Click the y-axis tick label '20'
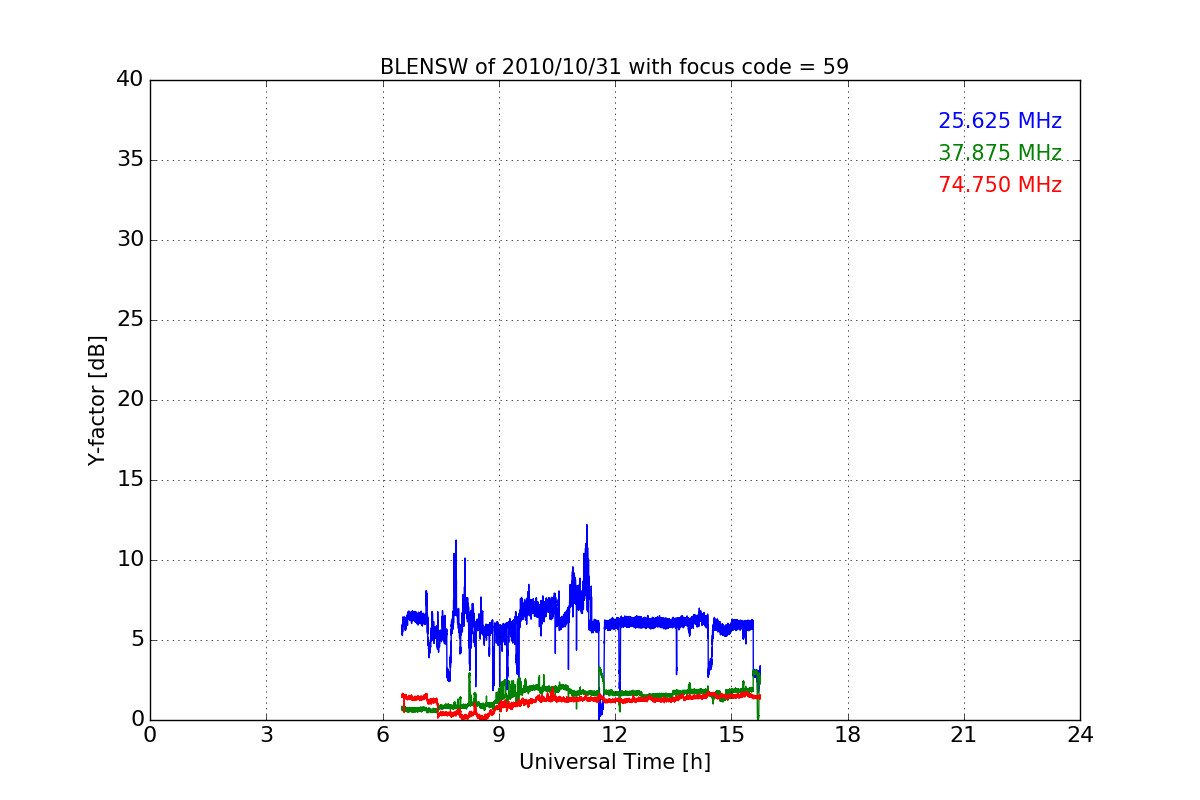The height and width of the screenshot is (800, 1200). 130,400
